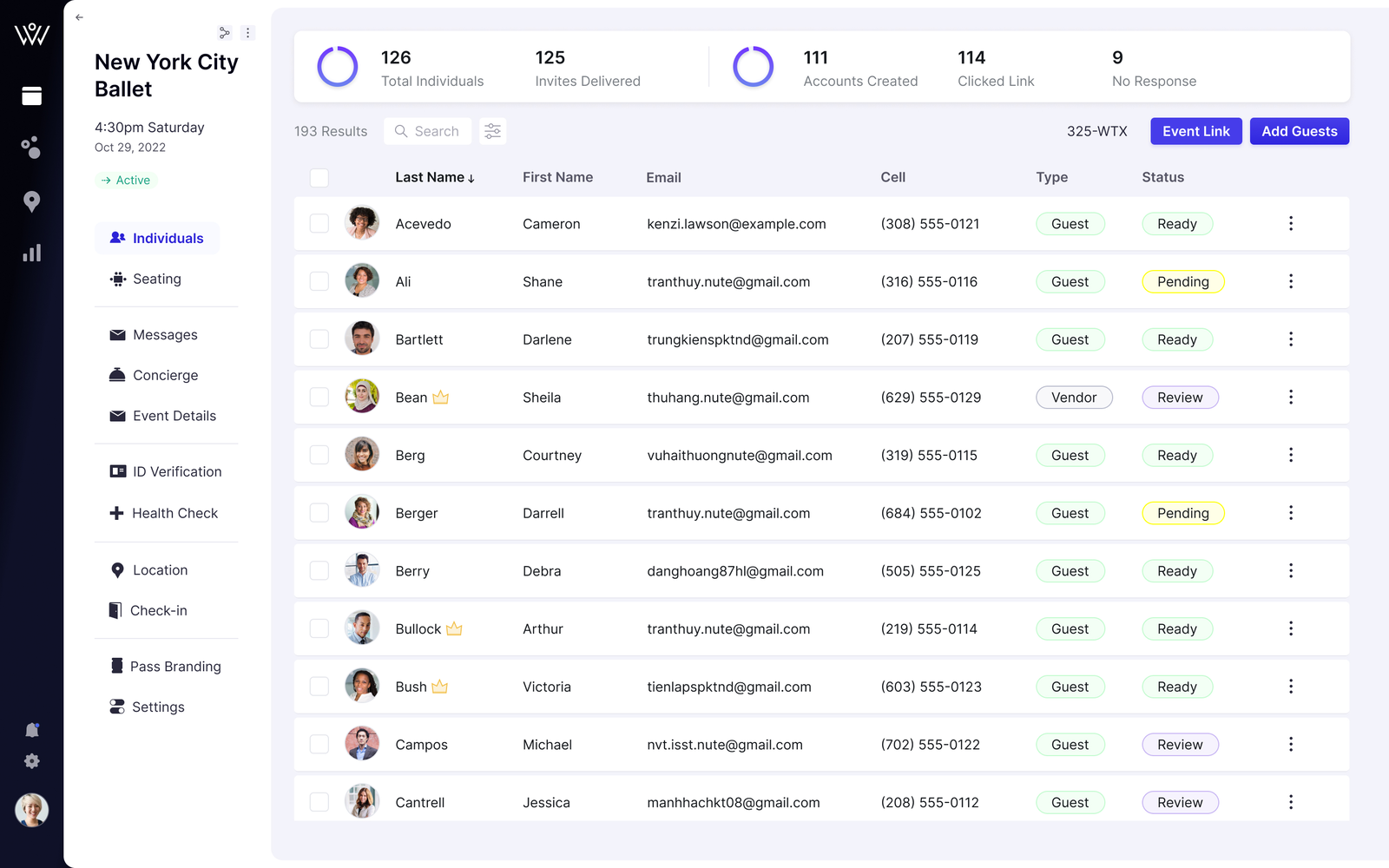Open the event options kebab menu near title
1389x868 pixels.
pyautogui.click(x=247, y=33)
